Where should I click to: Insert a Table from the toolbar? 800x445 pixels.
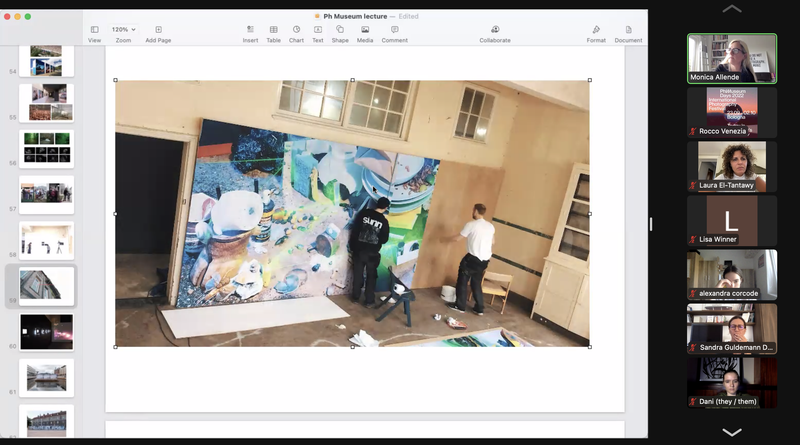click(x=273, y=34)
